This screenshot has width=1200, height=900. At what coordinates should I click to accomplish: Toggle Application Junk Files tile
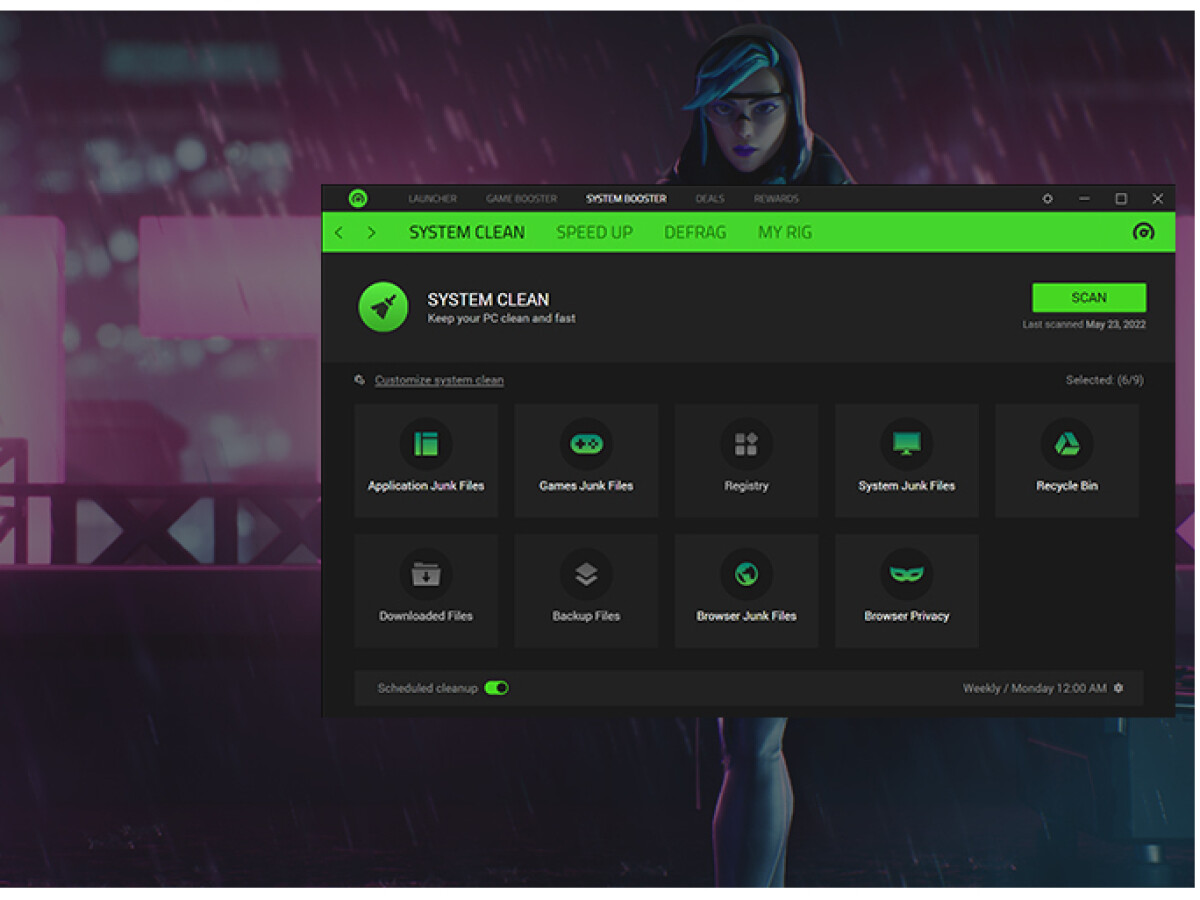[x=426, y=460]
